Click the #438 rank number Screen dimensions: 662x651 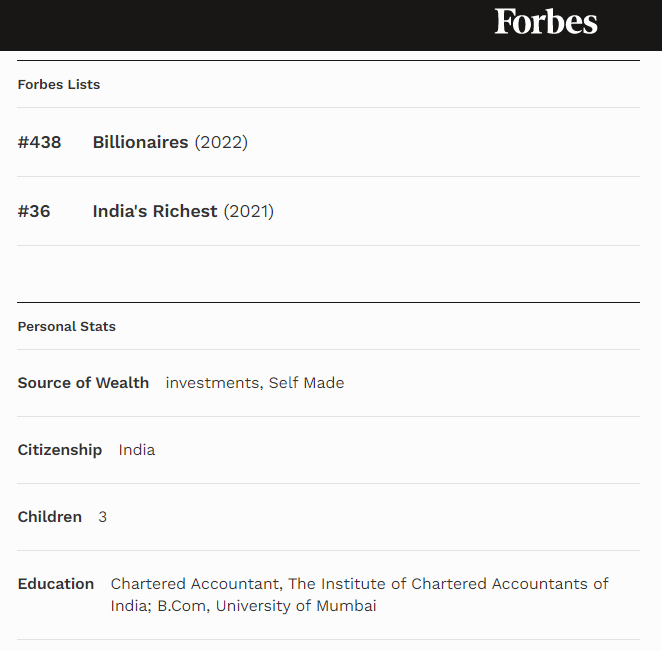pyautogui.click(x=39, y=142)
